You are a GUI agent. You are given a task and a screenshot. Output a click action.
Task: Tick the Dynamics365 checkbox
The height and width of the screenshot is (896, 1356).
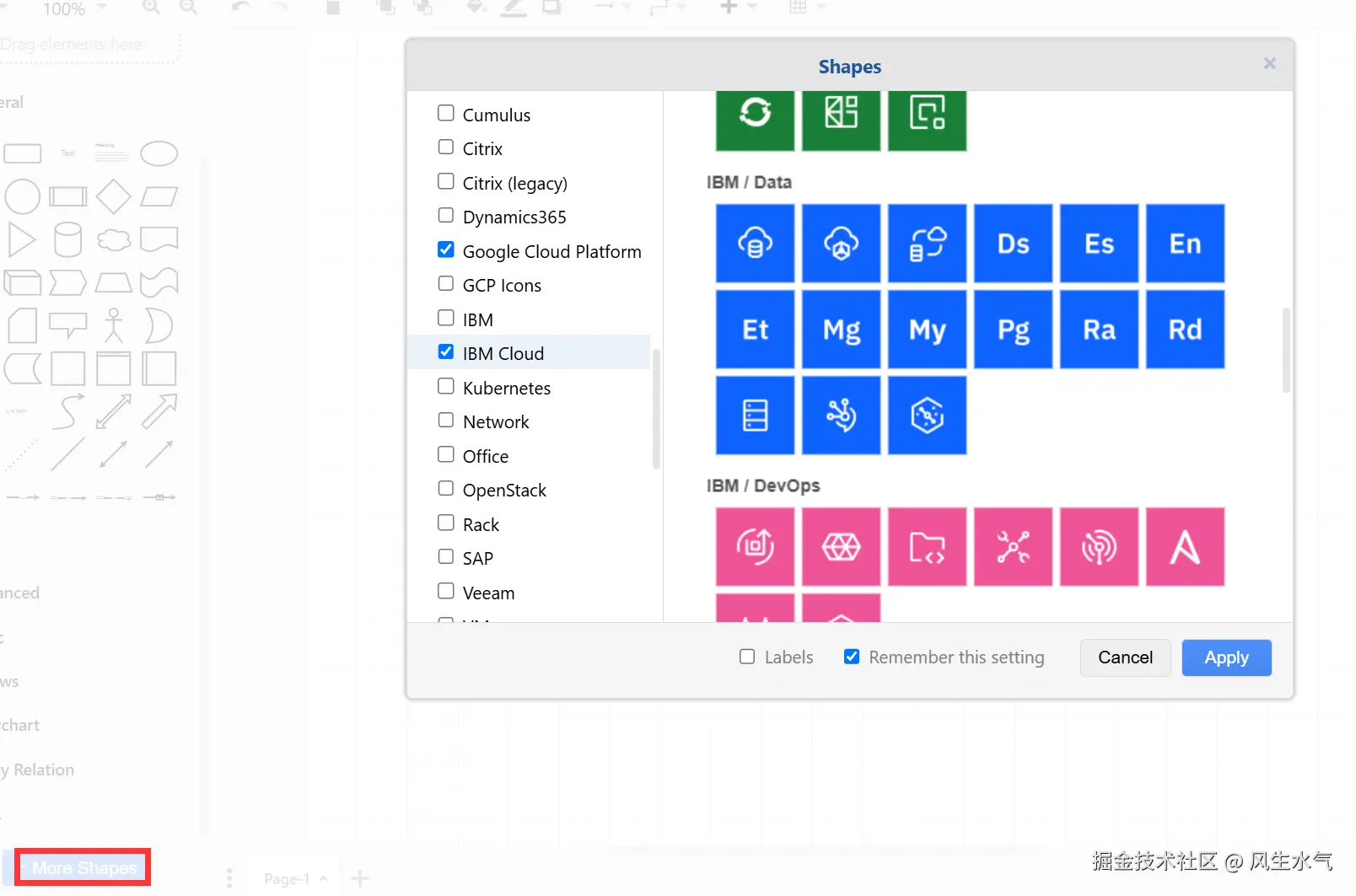coord(446,215)
